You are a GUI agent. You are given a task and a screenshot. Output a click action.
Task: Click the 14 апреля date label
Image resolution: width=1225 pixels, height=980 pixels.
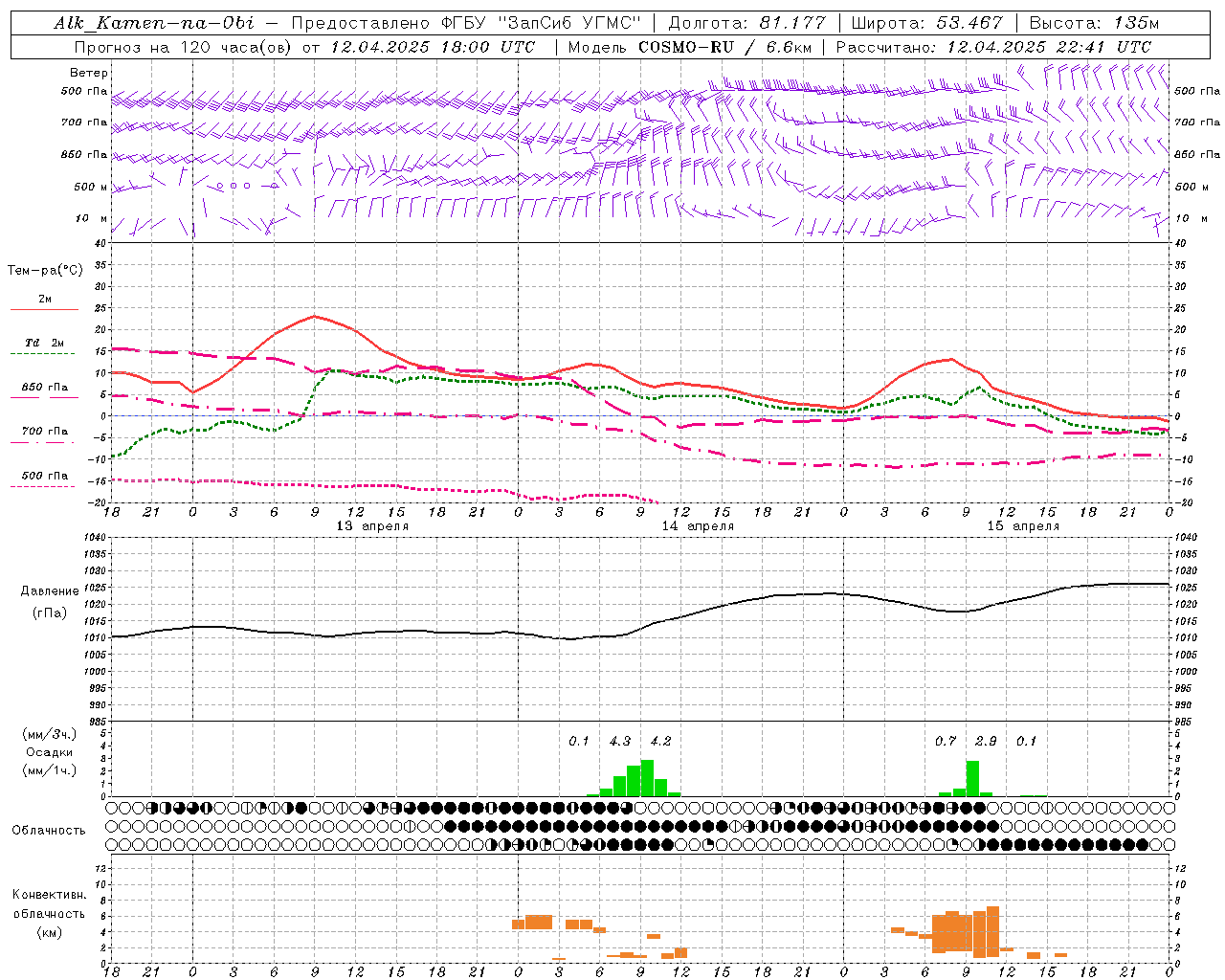coord(698,526)
